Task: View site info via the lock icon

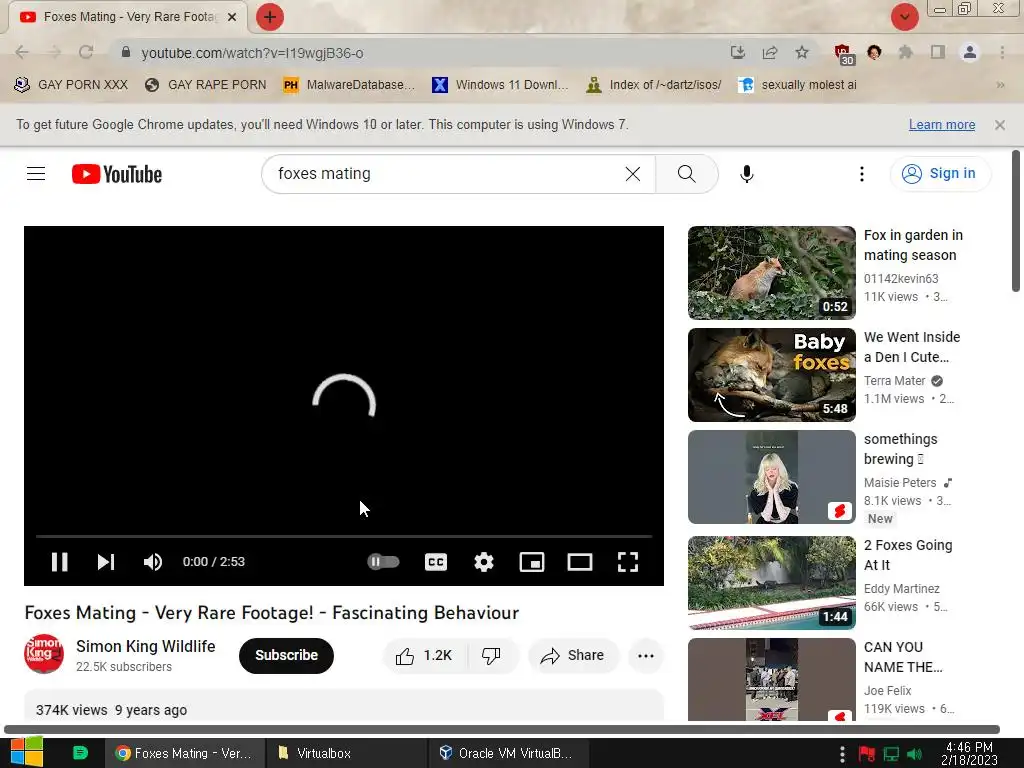Action: 126,52
